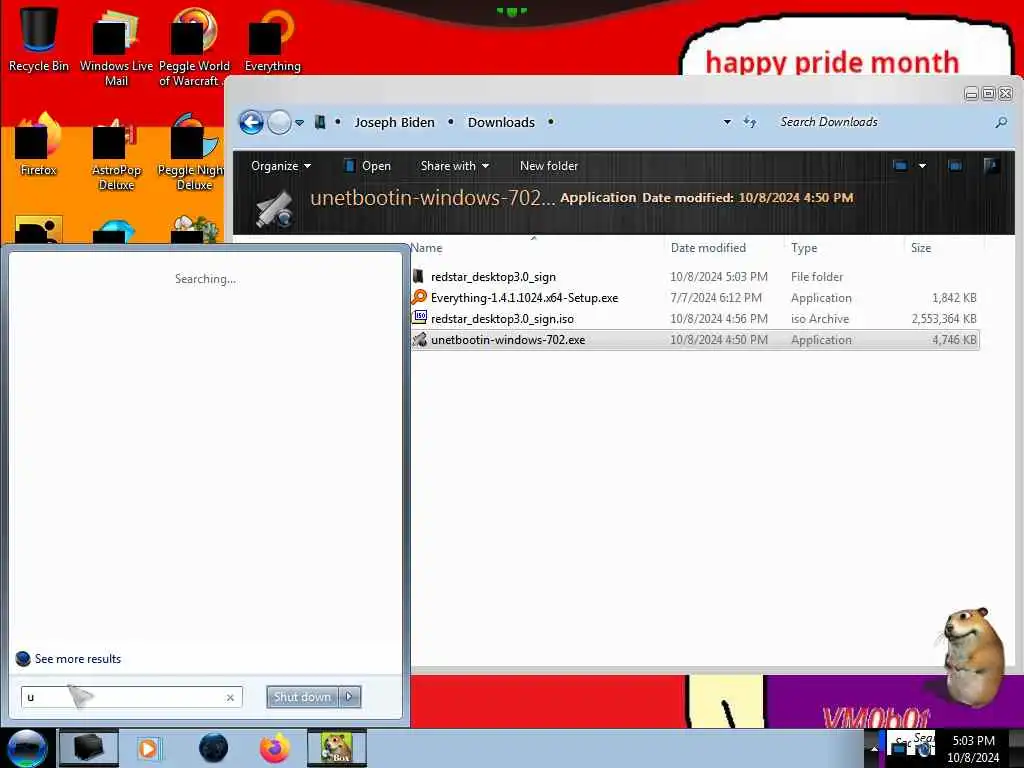Click the Joseph Biden breadcrumb
The height and width of the screenshot is (768, 1024).
[x=394, y=122]
